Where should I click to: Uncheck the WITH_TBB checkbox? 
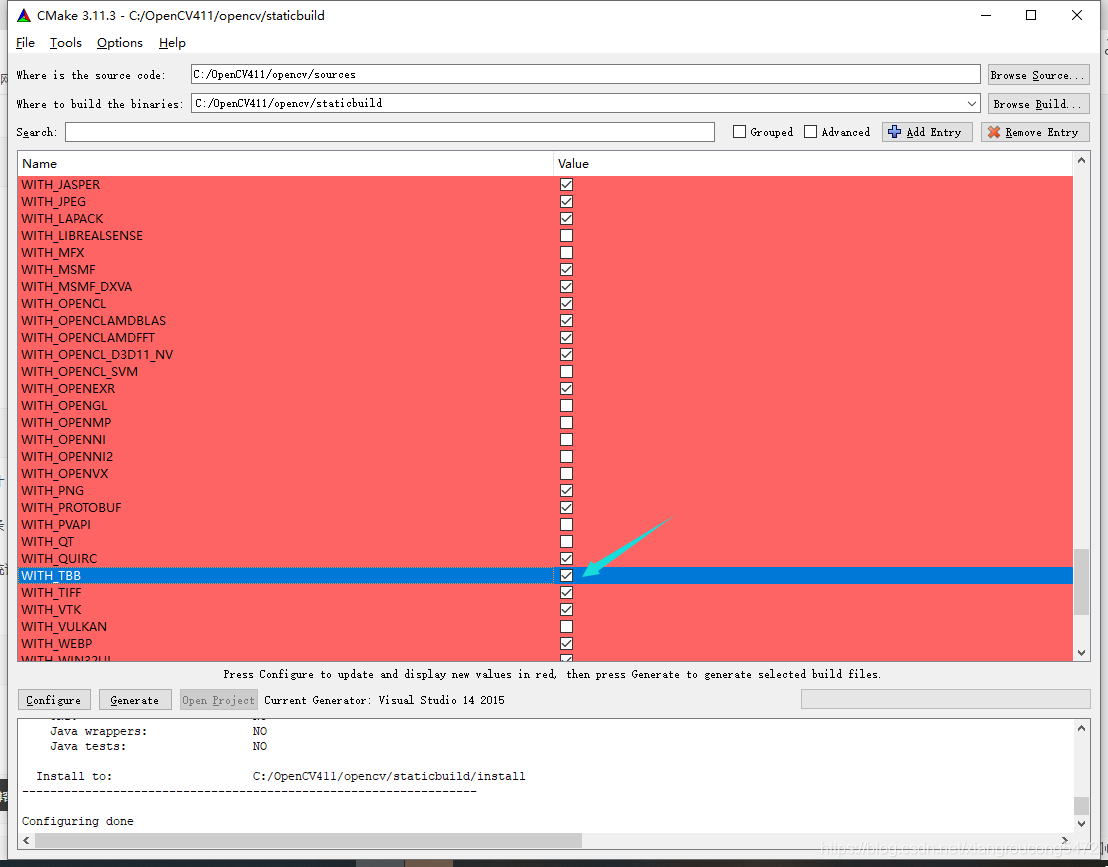566,576
